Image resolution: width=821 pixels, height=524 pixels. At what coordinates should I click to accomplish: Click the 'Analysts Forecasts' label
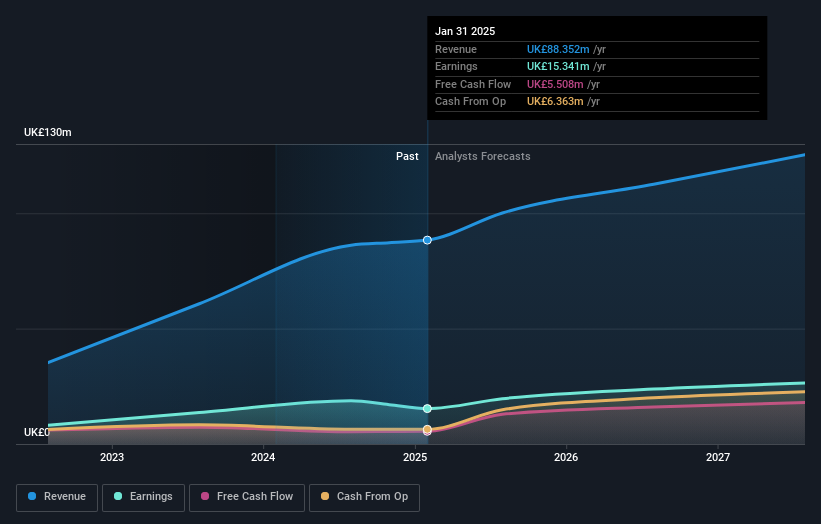pos(483,156)
